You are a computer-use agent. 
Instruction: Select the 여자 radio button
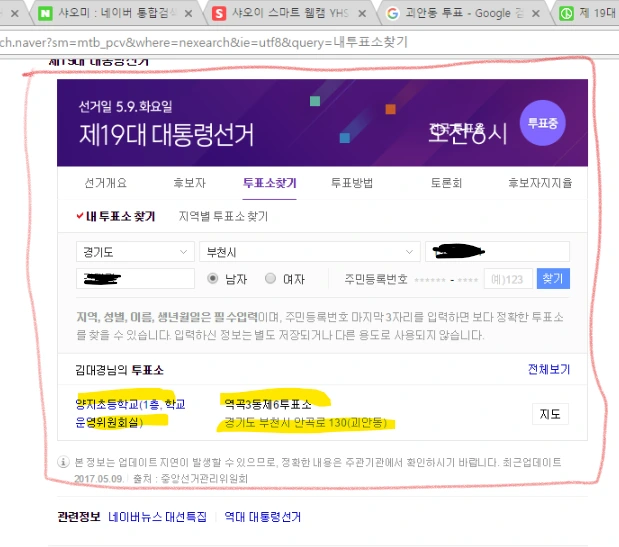270,279
